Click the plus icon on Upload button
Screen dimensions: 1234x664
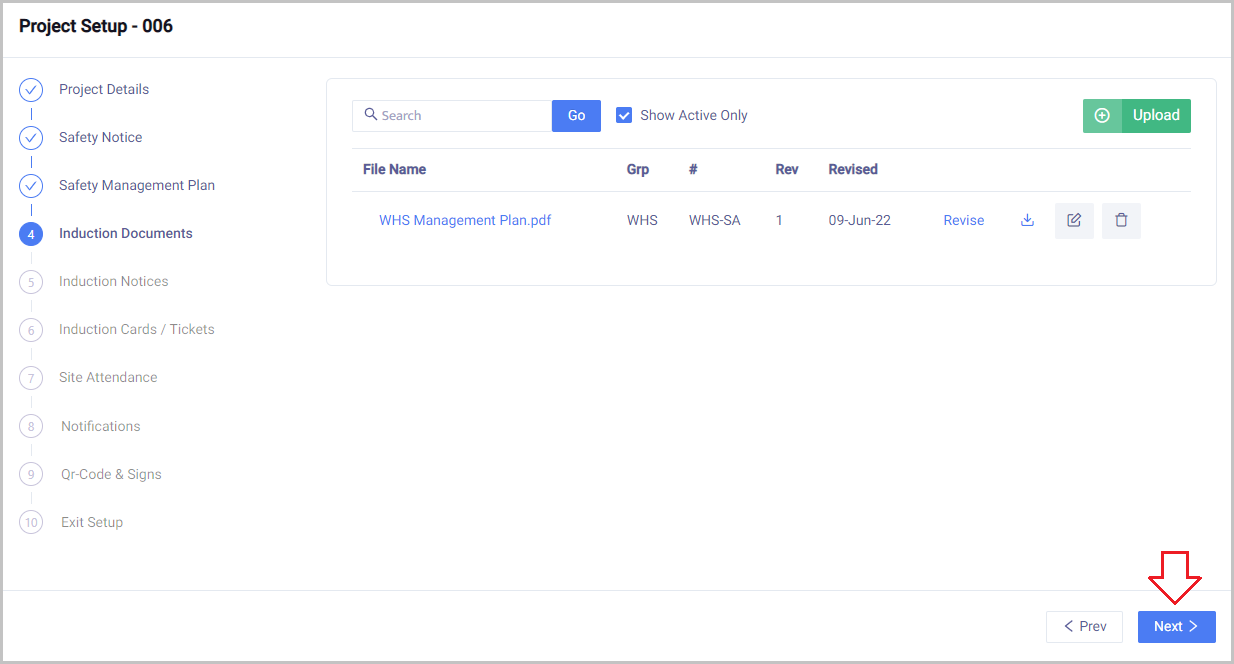[x=1102, y=115]
